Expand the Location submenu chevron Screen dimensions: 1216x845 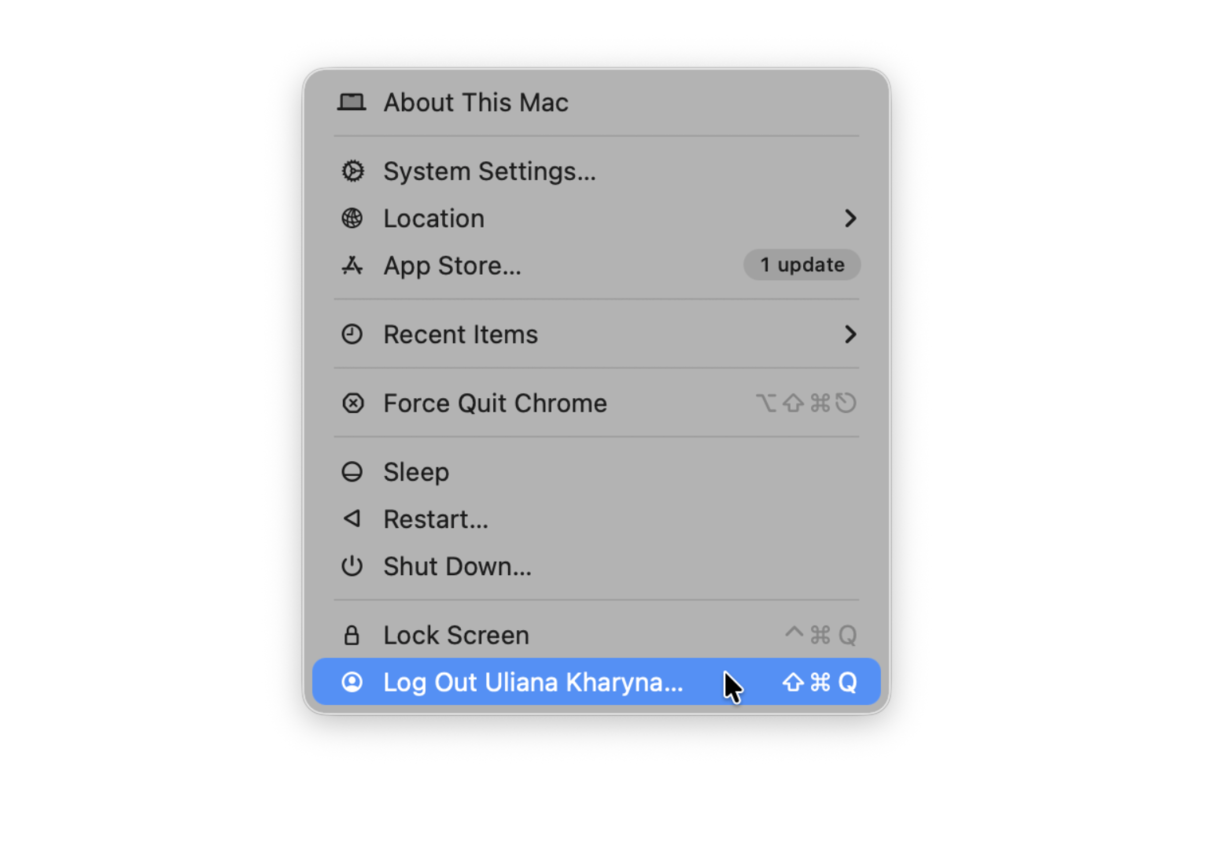pos(851,218)
